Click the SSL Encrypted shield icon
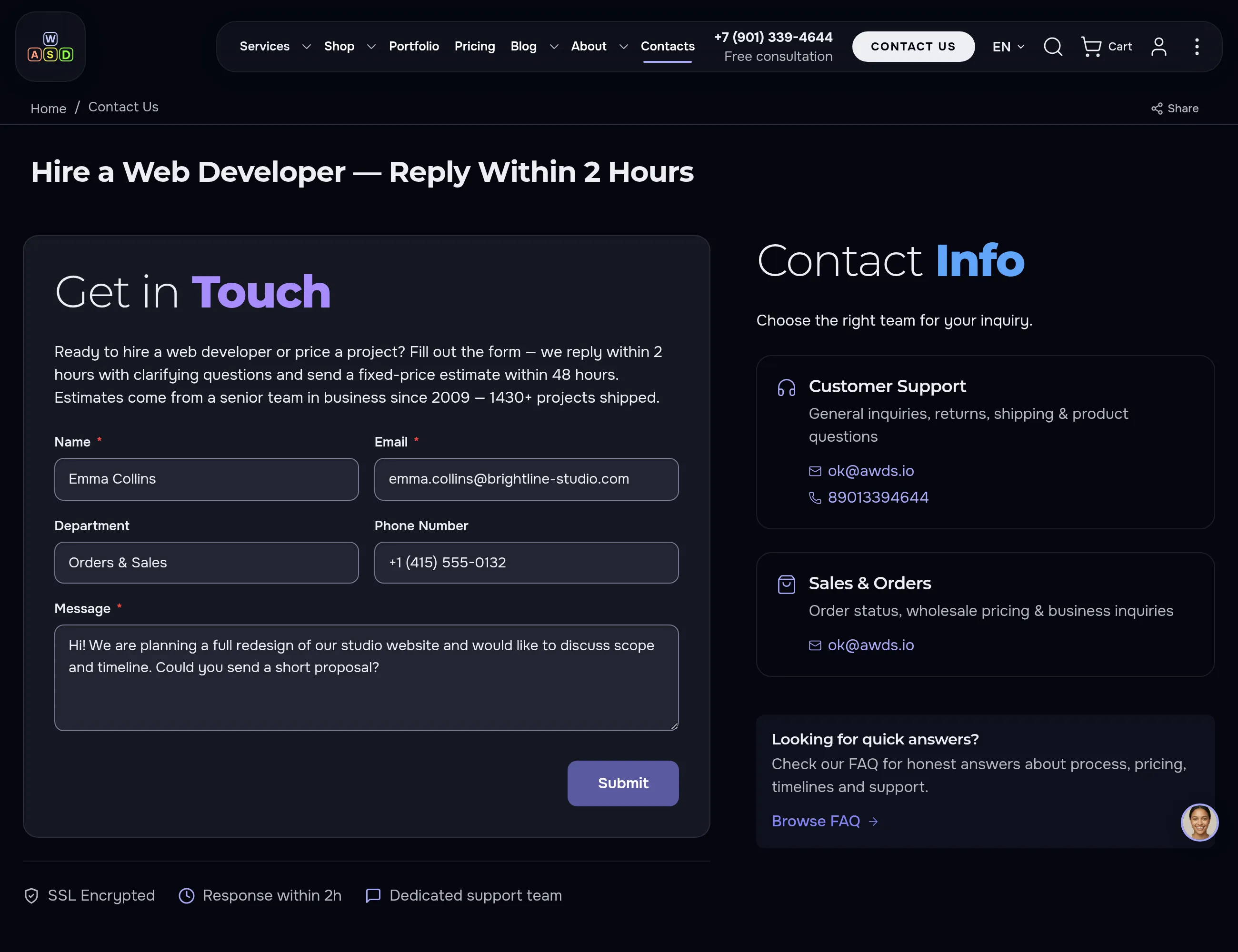This screenshot has height=952, width=1238. point(31,895)
